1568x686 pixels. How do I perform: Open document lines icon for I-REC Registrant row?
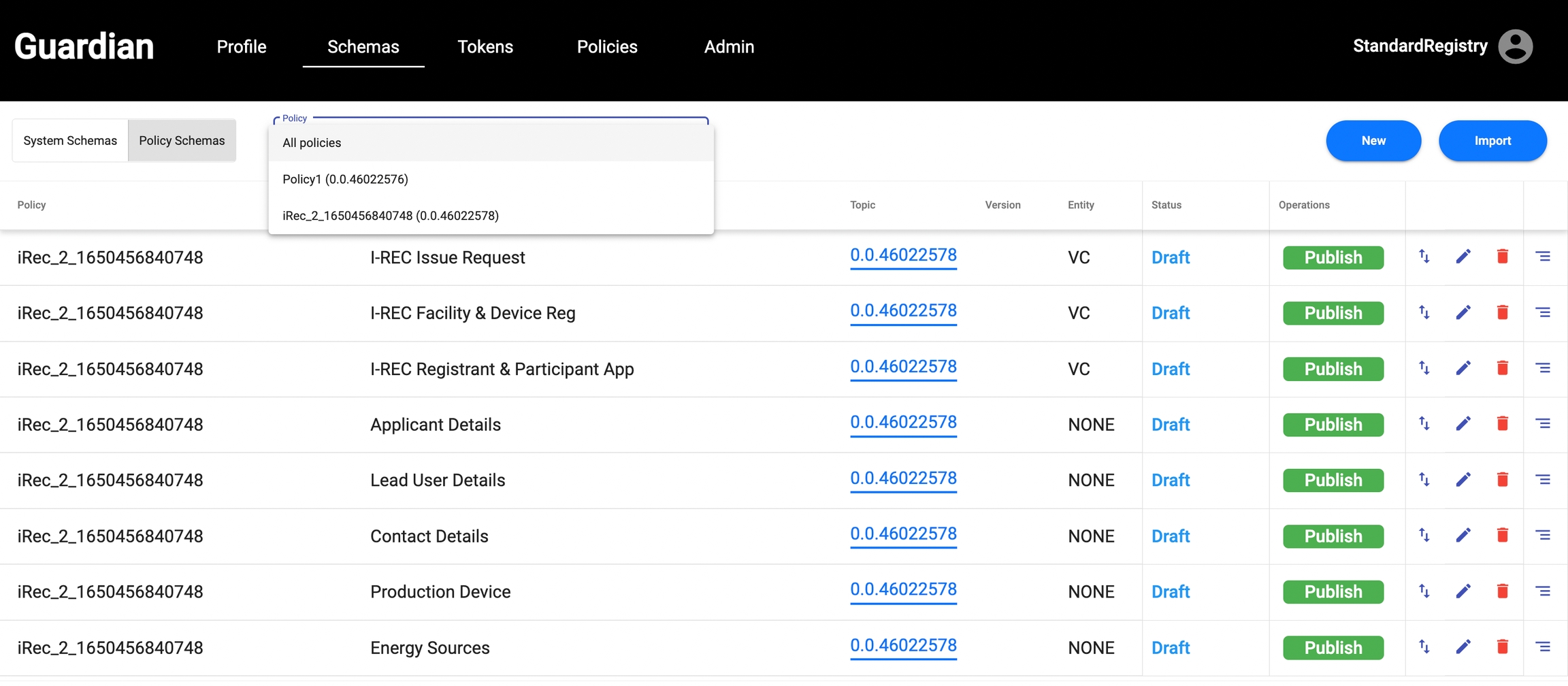click(1543, 368)
